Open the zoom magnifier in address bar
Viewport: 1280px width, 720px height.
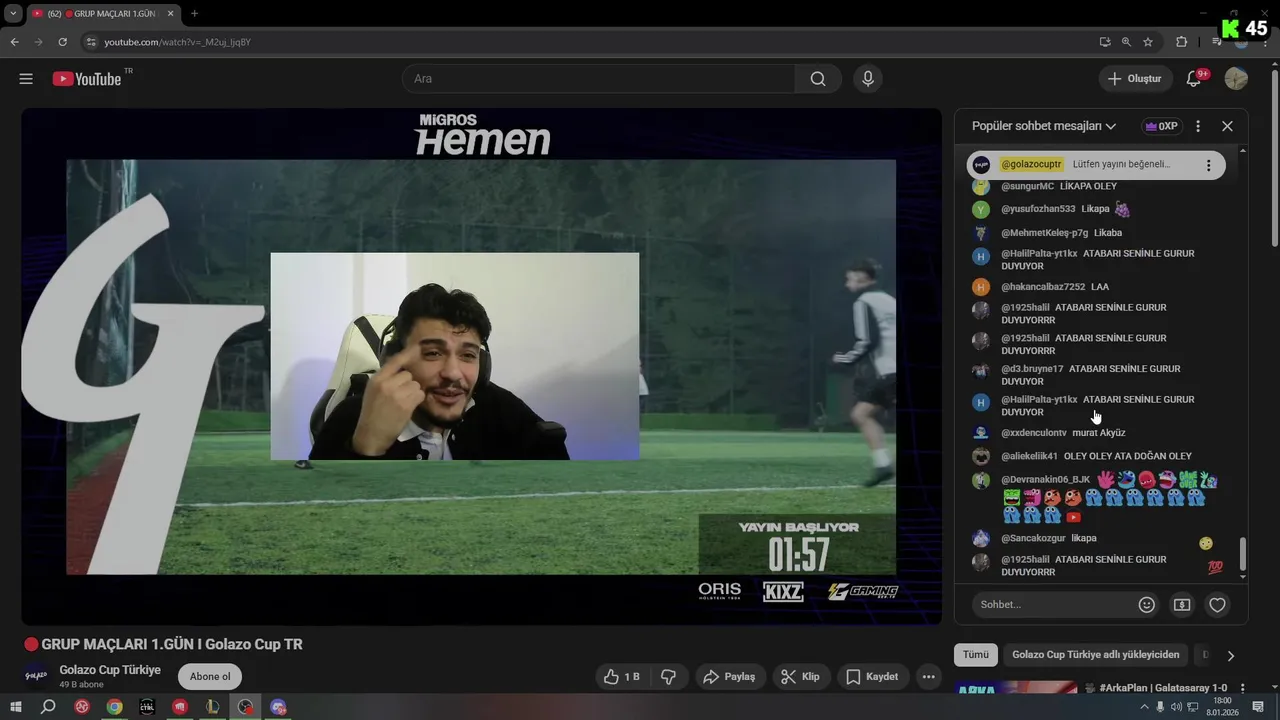point(1126,42)
